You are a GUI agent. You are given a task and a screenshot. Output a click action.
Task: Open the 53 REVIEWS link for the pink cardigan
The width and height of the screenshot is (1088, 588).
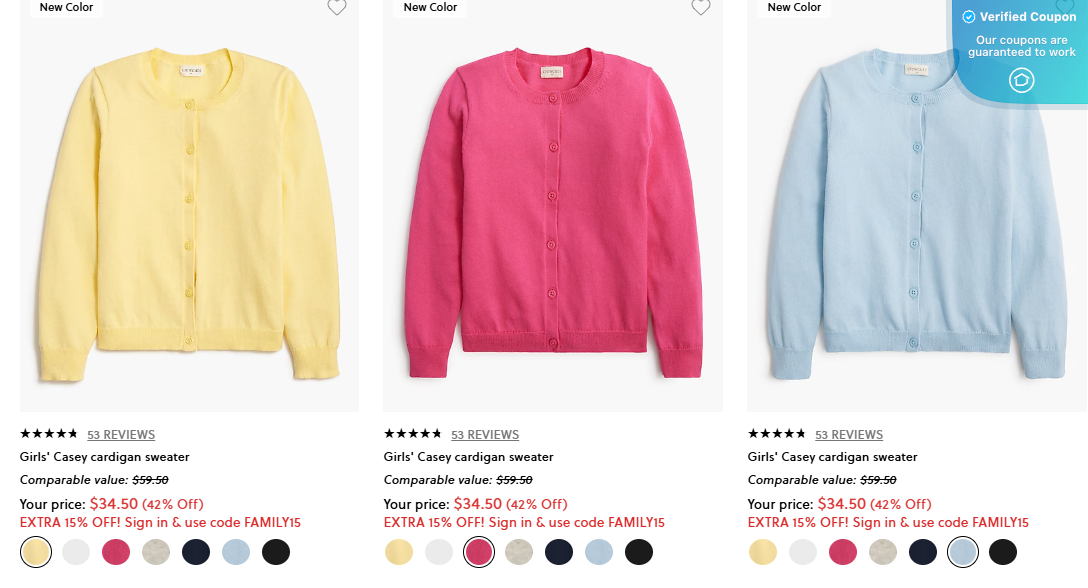point(485,434)
